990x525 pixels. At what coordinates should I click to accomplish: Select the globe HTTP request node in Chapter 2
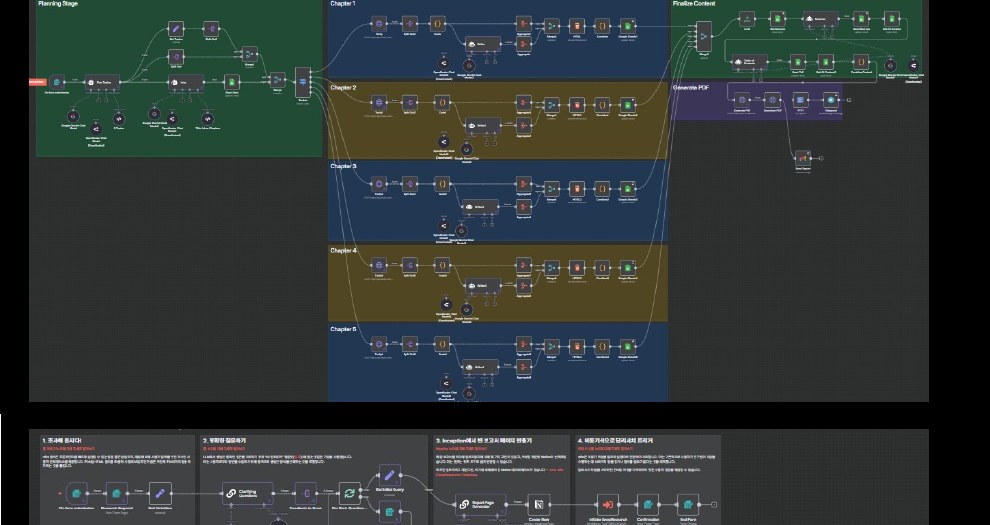tap(379, 103)
